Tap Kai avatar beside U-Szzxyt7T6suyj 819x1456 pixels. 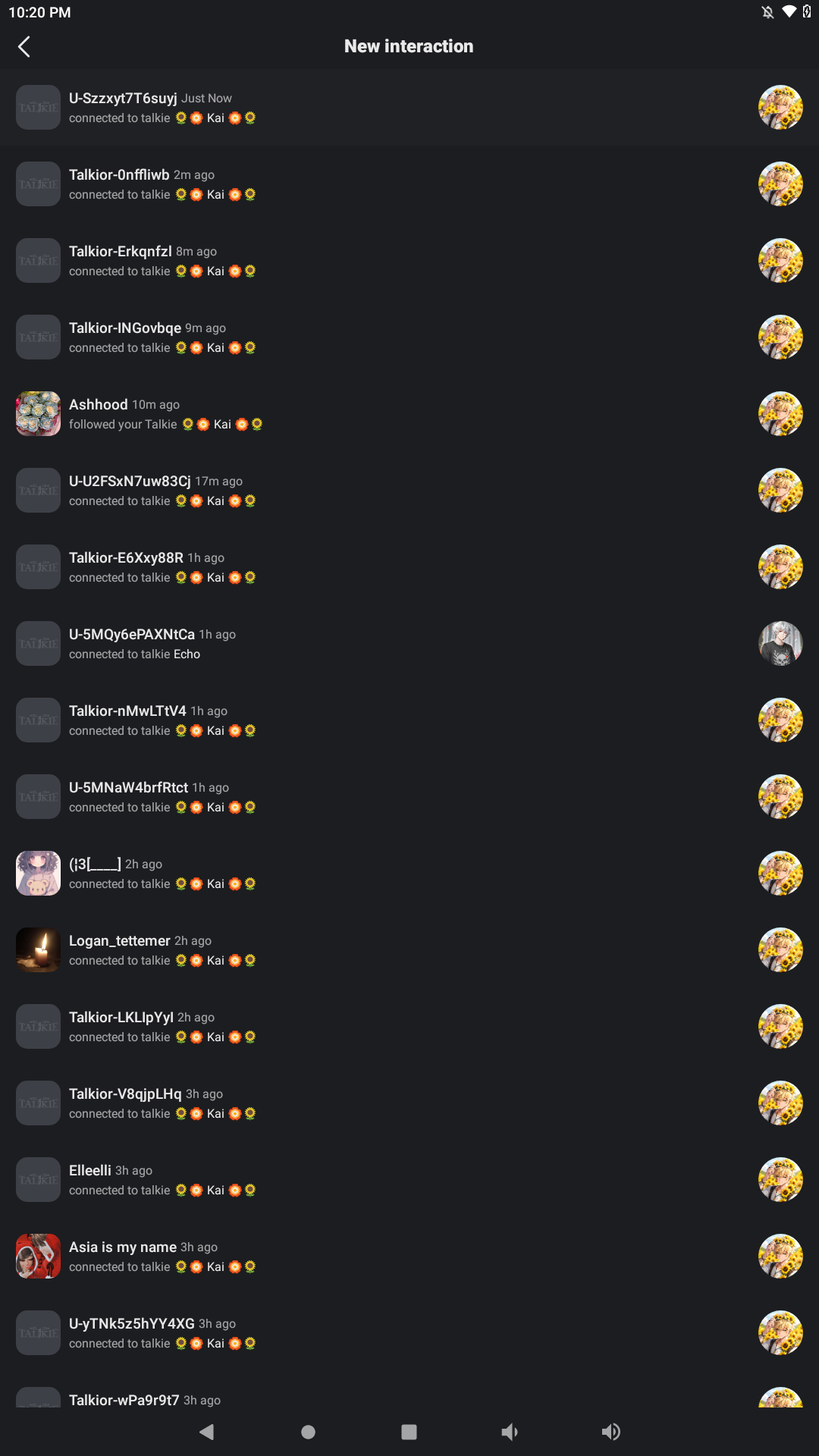780,107
